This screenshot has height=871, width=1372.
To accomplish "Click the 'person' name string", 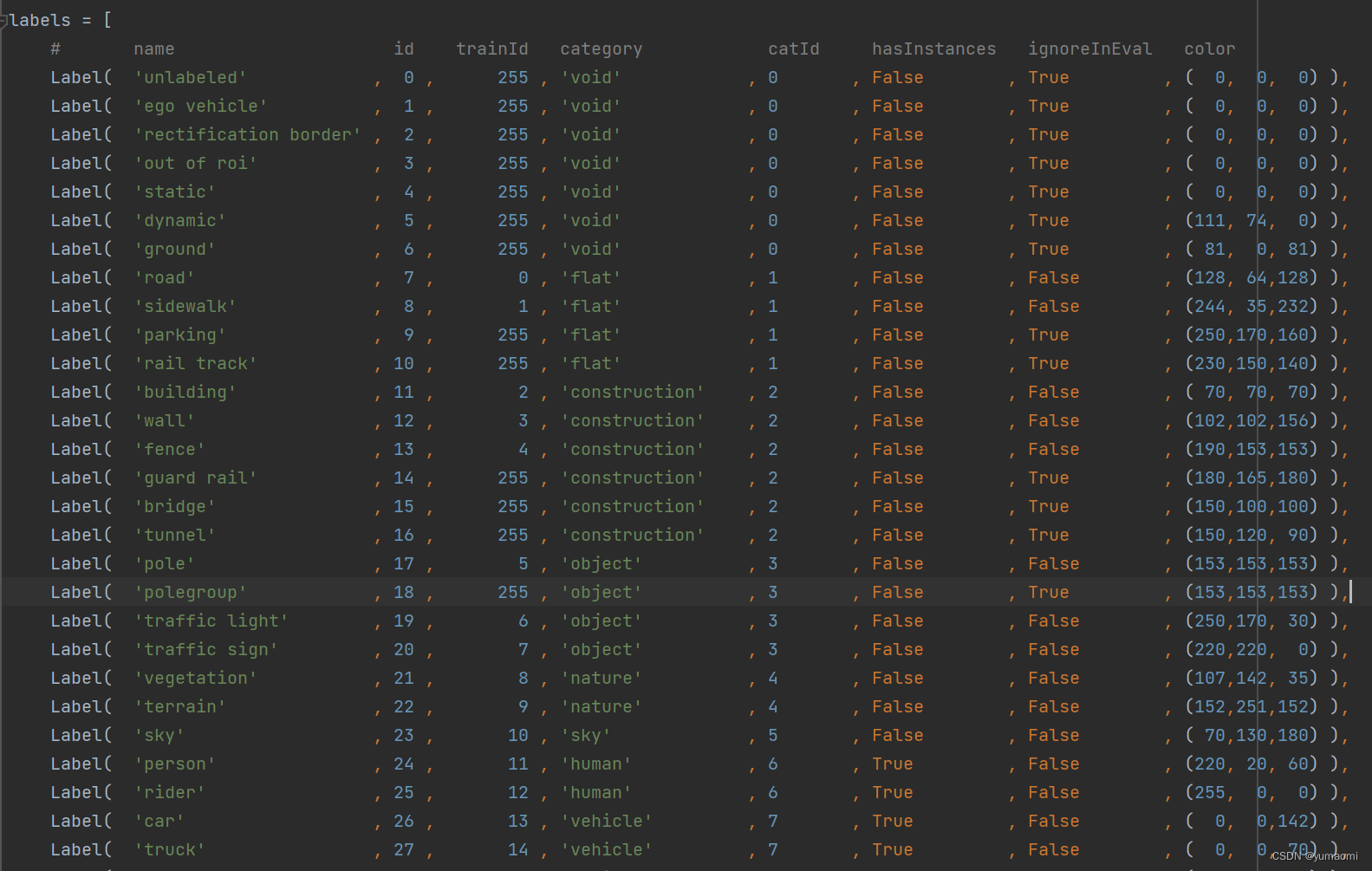I will click(x=175, y=764).
